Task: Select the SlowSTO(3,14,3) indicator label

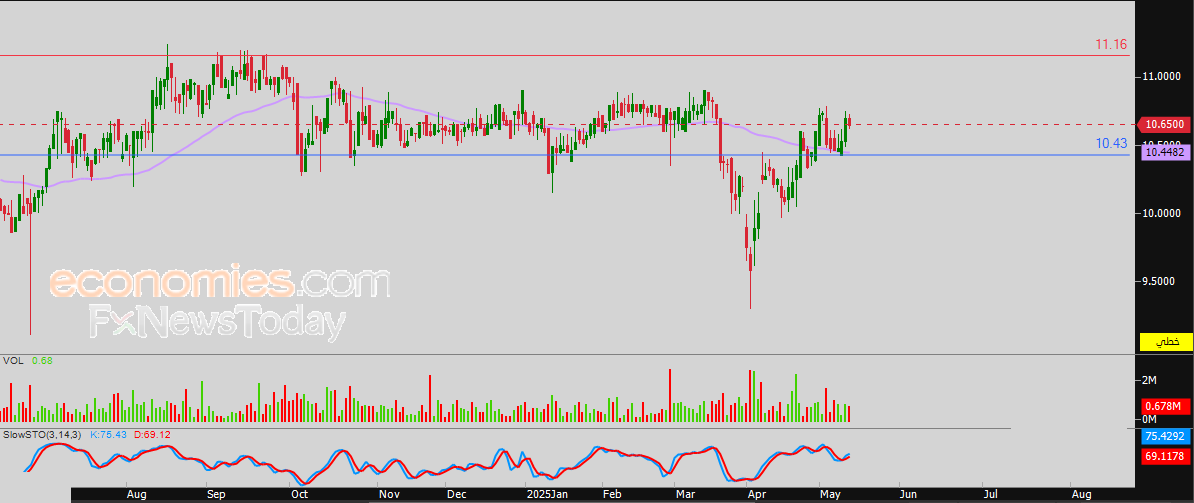Action: [x=43, y=435]
